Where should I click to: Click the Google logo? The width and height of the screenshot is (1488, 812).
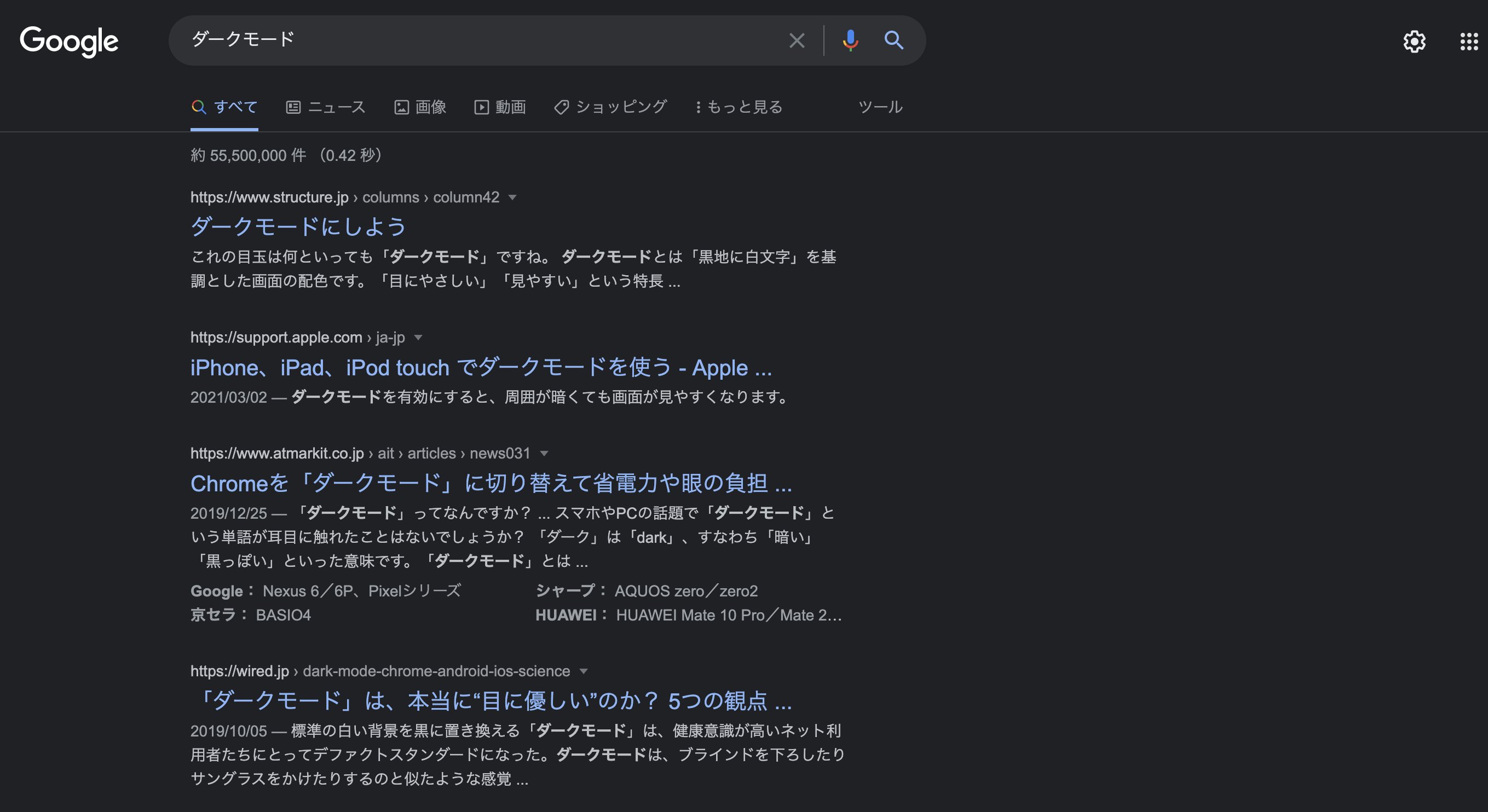[69, 42]
